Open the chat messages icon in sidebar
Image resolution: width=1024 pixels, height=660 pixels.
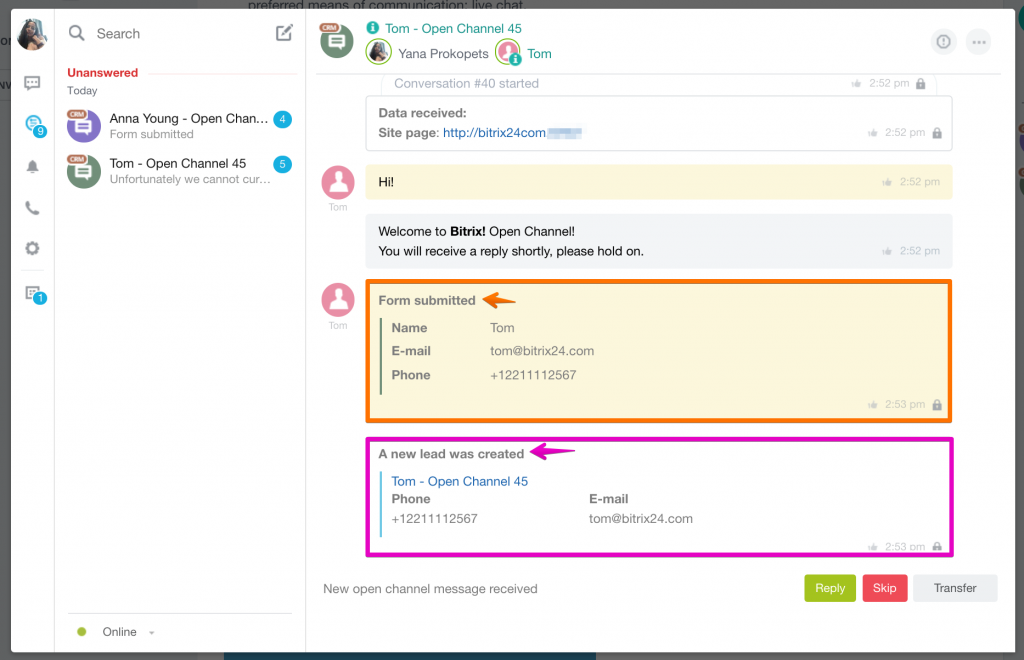pos(32,83)
